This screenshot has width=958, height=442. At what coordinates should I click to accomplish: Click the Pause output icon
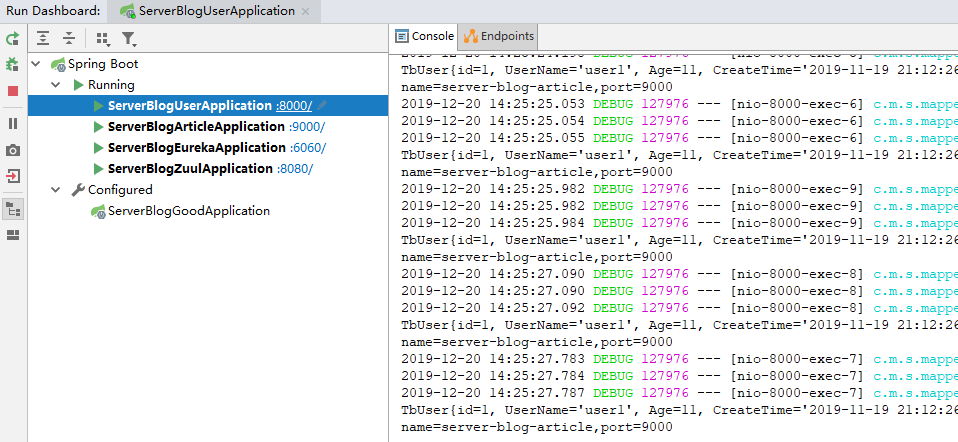pos(13,123)
